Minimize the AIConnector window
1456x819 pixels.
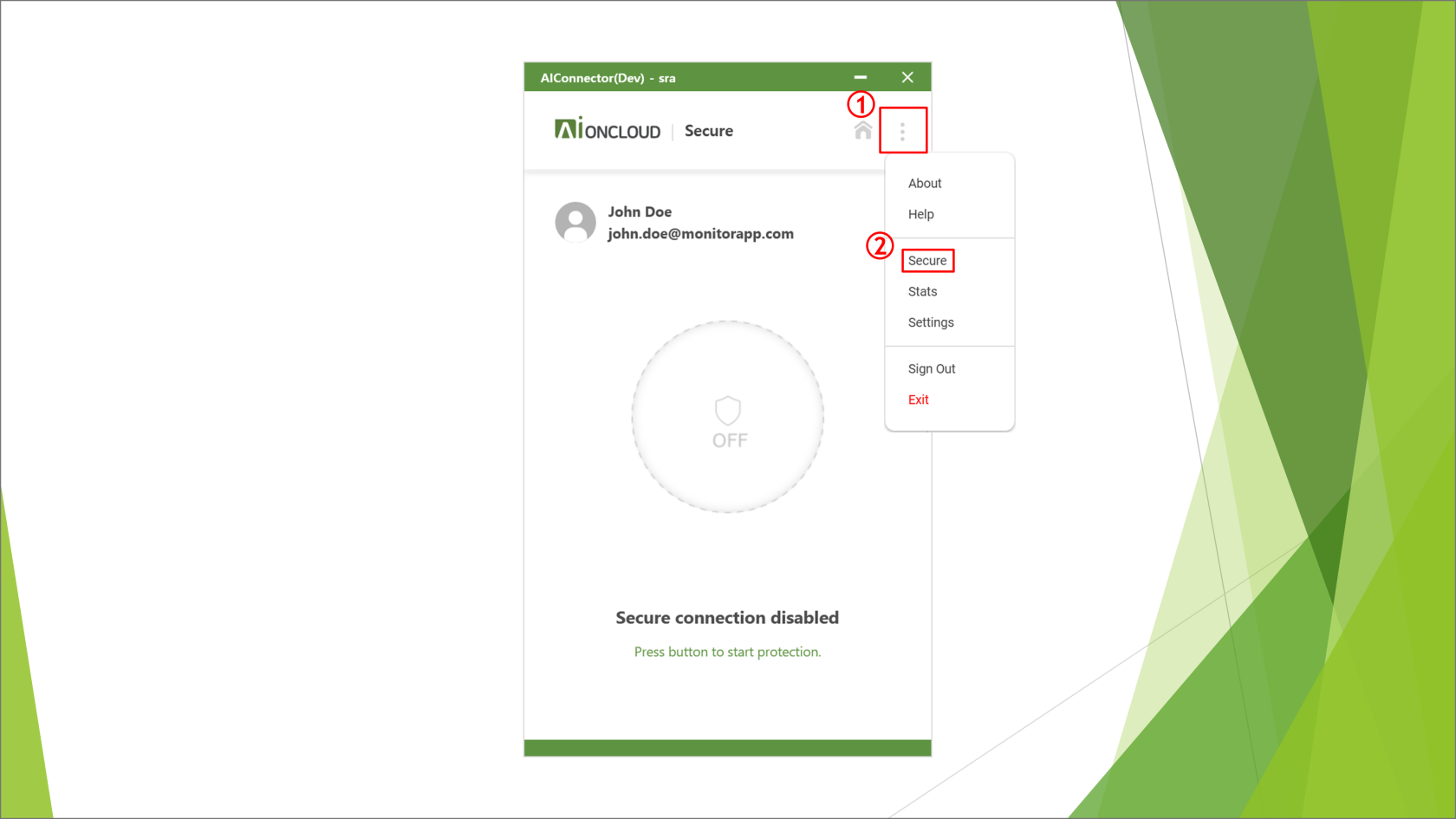[x=861, y=77]
